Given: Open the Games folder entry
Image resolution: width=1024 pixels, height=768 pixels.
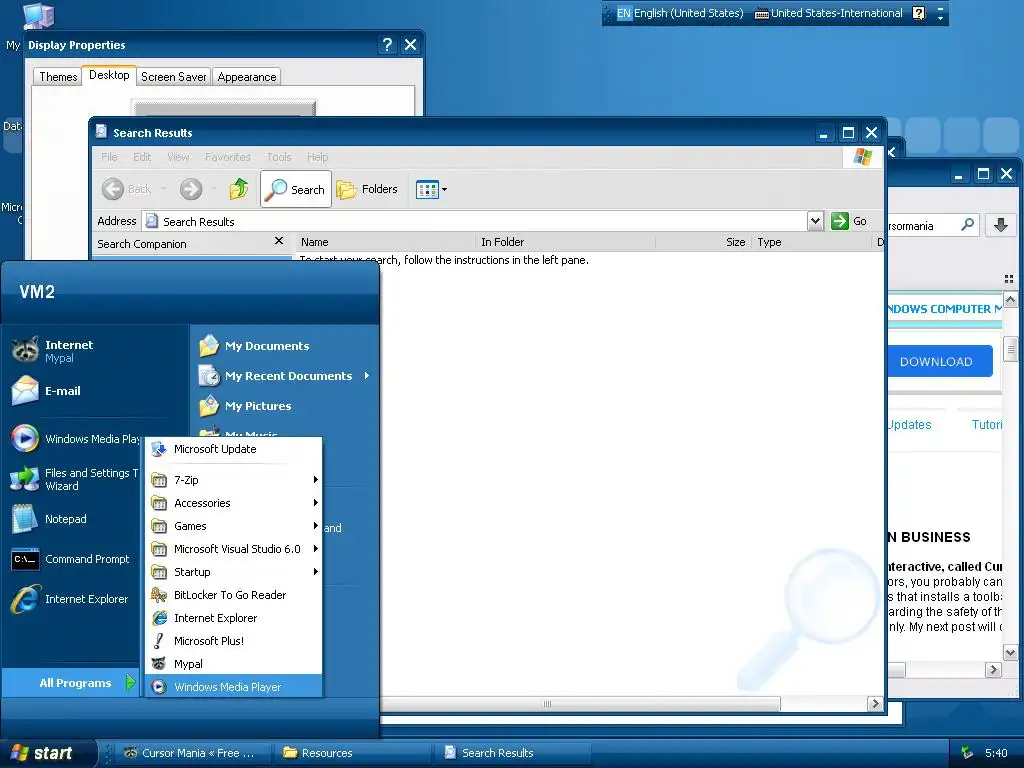Looking at the screenshot, I should click(233, 526).
